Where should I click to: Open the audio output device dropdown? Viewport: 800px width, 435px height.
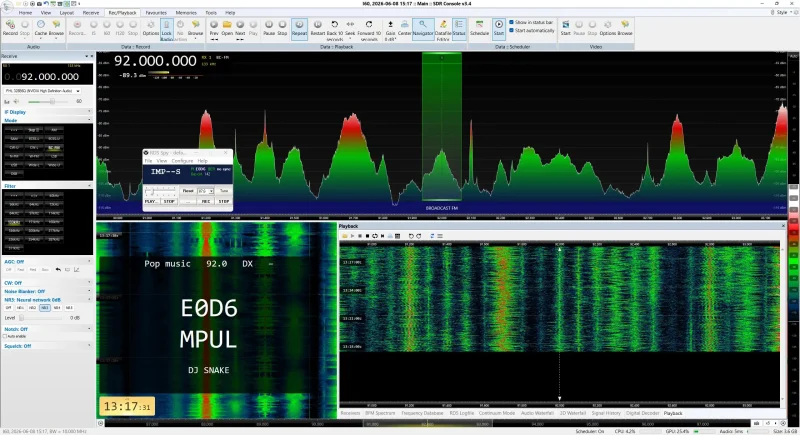[43, 91]
